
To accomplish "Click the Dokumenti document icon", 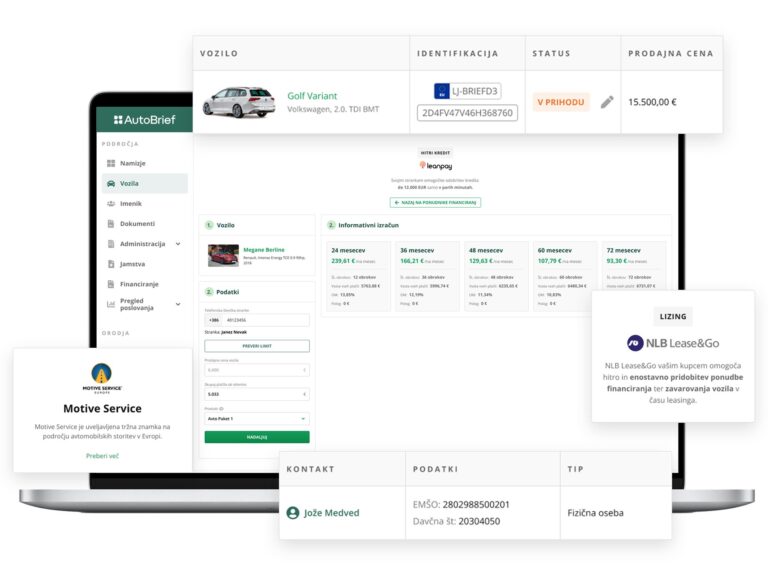I will (110, 224).
